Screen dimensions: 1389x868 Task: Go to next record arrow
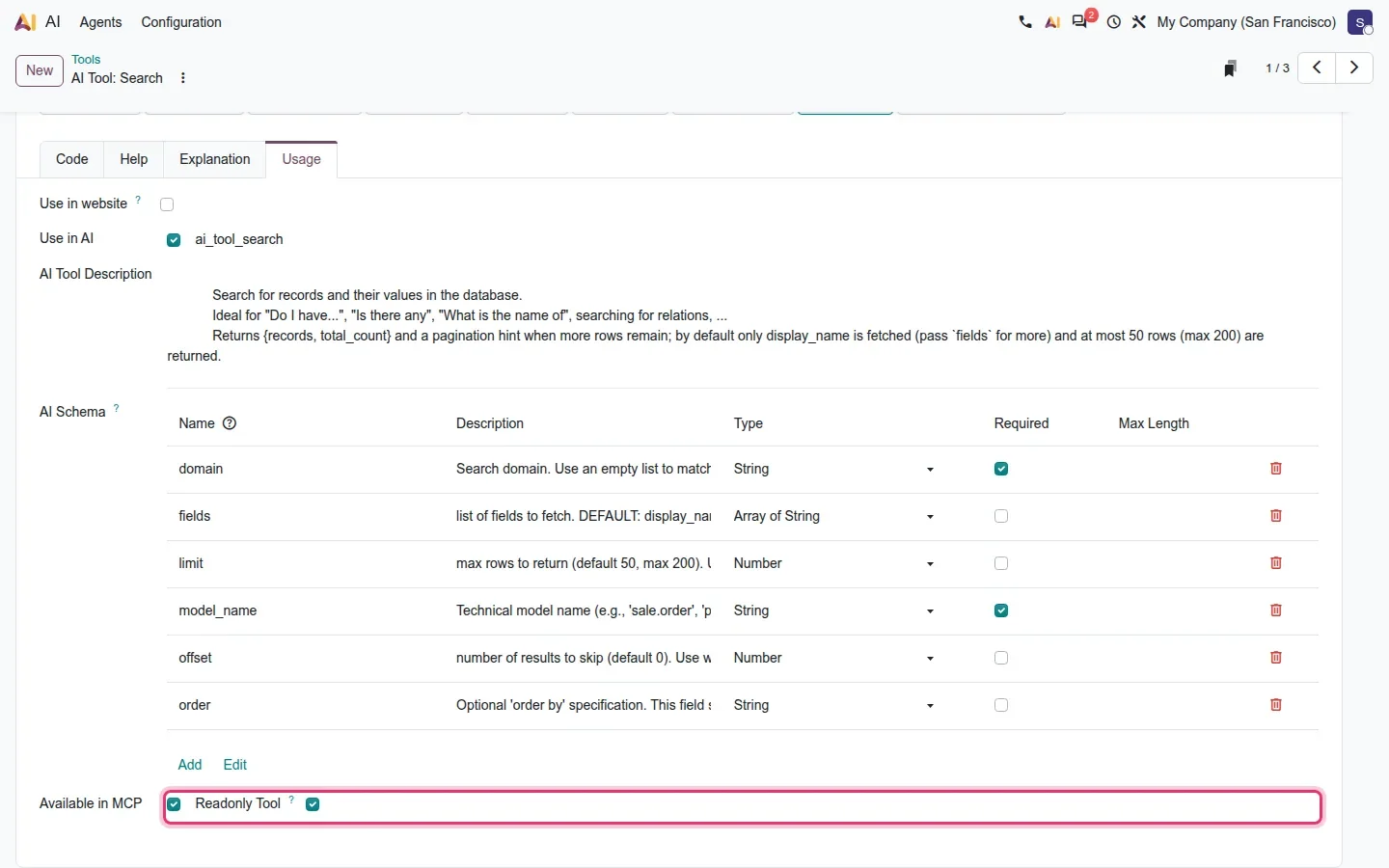coord(1354,68)
